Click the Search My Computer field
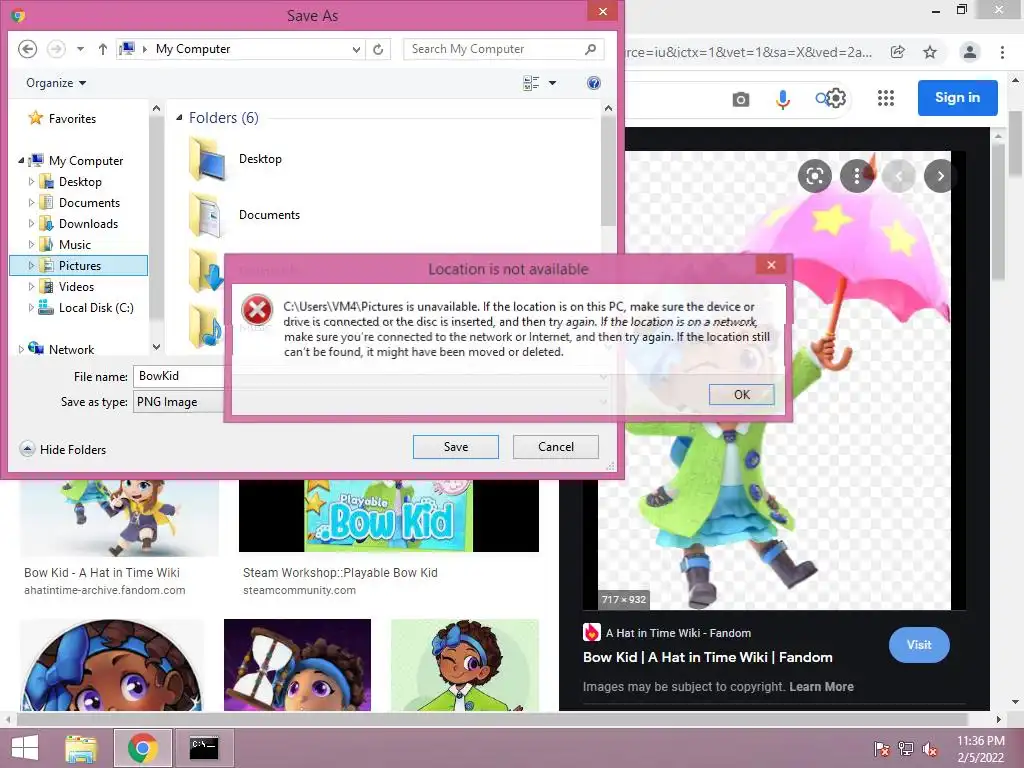The width and height of the screenshot is (1024, 768). 504,49
